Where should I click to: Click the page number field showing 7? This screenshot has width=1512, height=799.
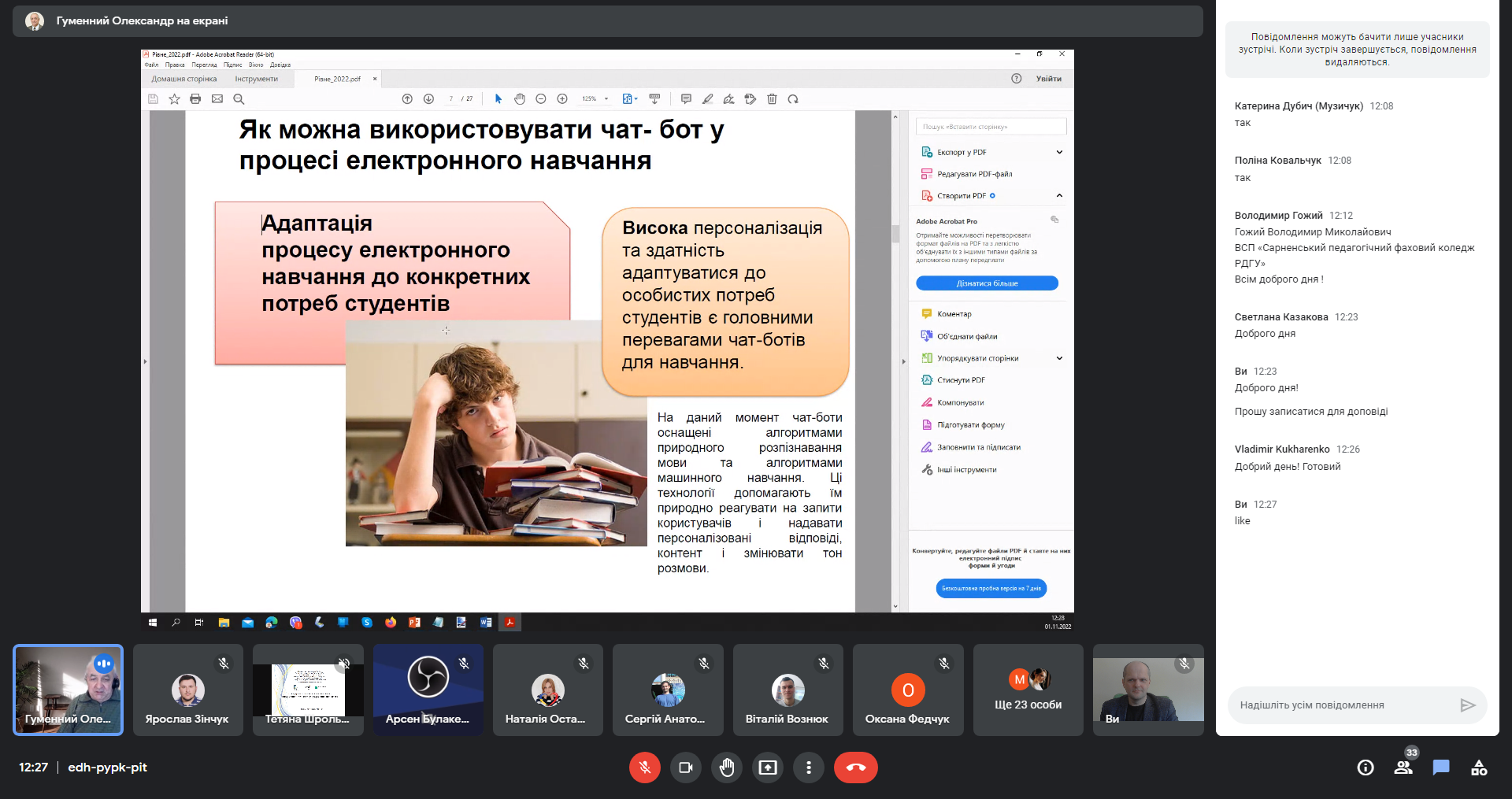(x=451, y=99)
